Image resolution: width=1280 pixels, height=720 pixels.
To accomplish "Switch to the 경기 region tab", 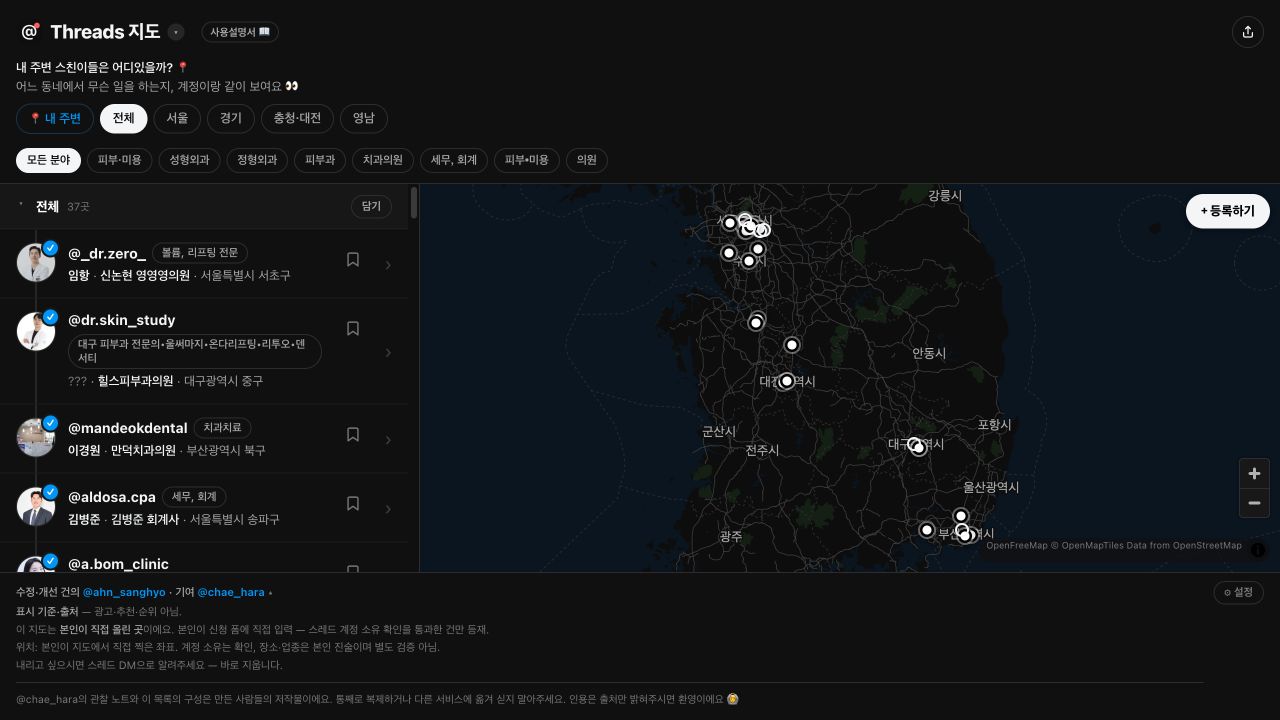I will pyautogui.click(x=231, y=118).
